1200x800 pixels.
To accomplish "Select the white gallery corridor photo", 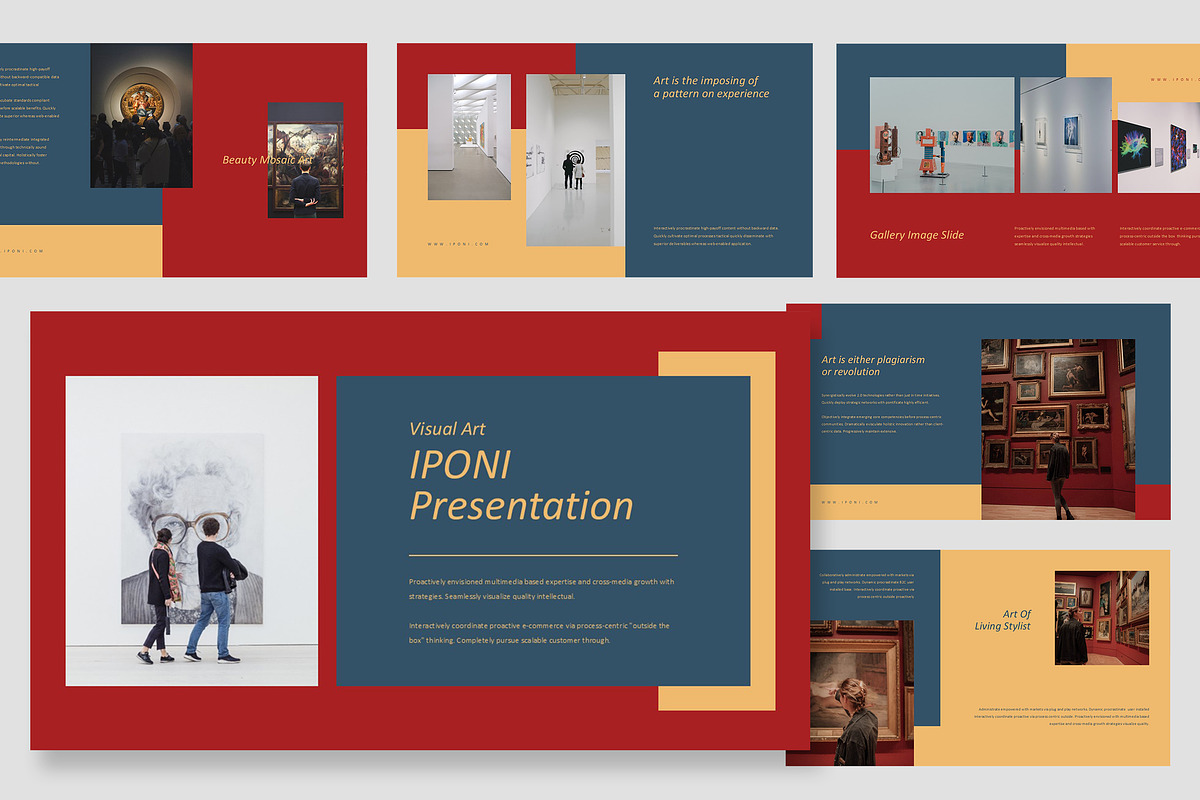I will click(x=469, y=137).
